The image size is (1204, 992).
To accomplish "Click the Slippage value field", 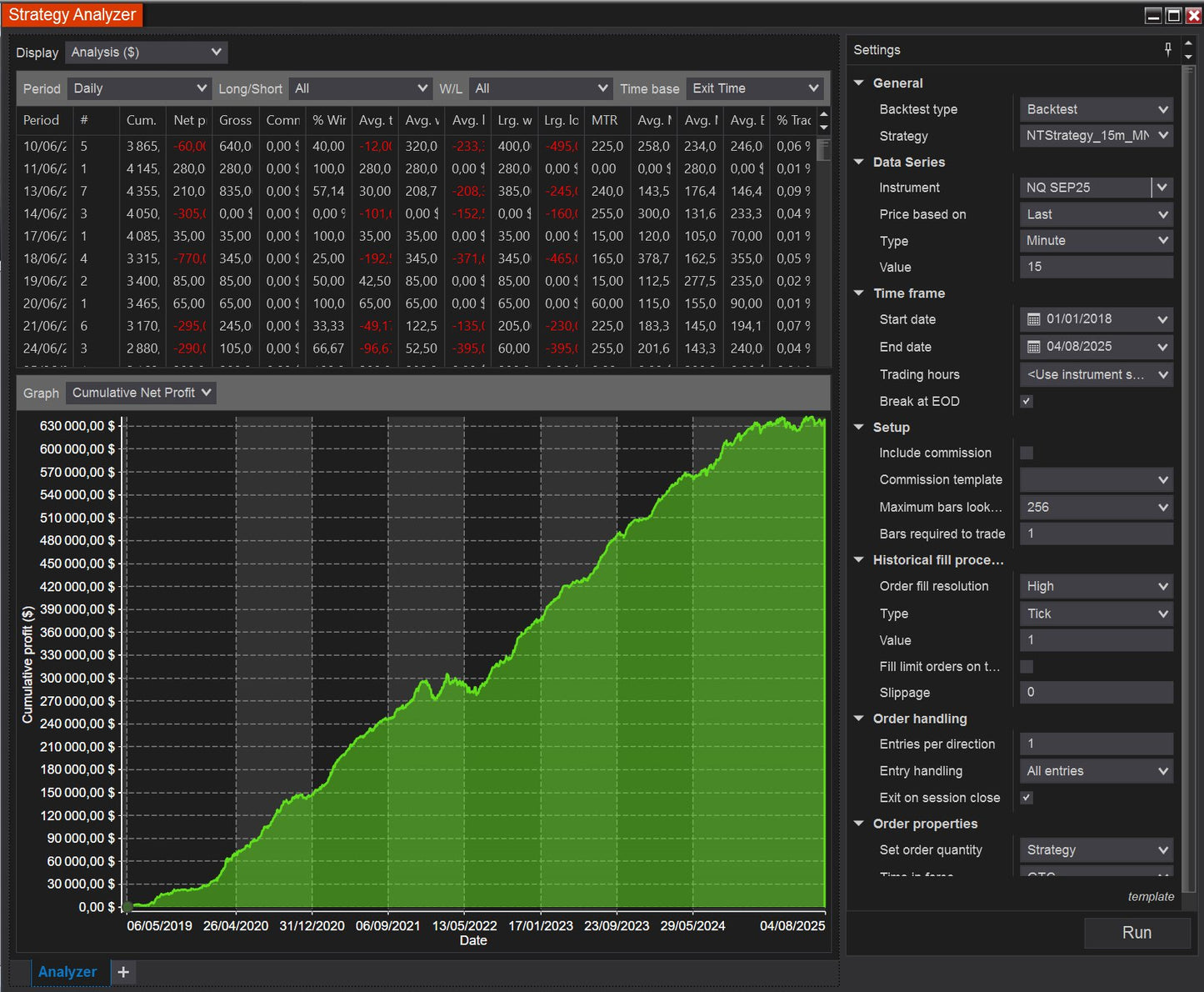I will 1097,692.
